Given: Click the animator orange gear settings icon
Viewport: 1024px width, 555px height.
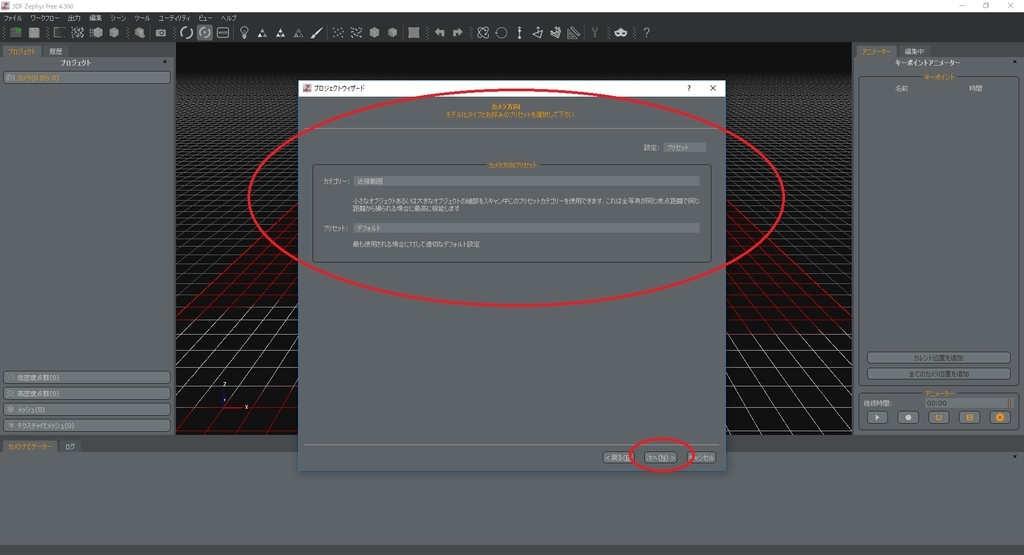Looking at the screenshot, I should click(x=1000, y=417).
